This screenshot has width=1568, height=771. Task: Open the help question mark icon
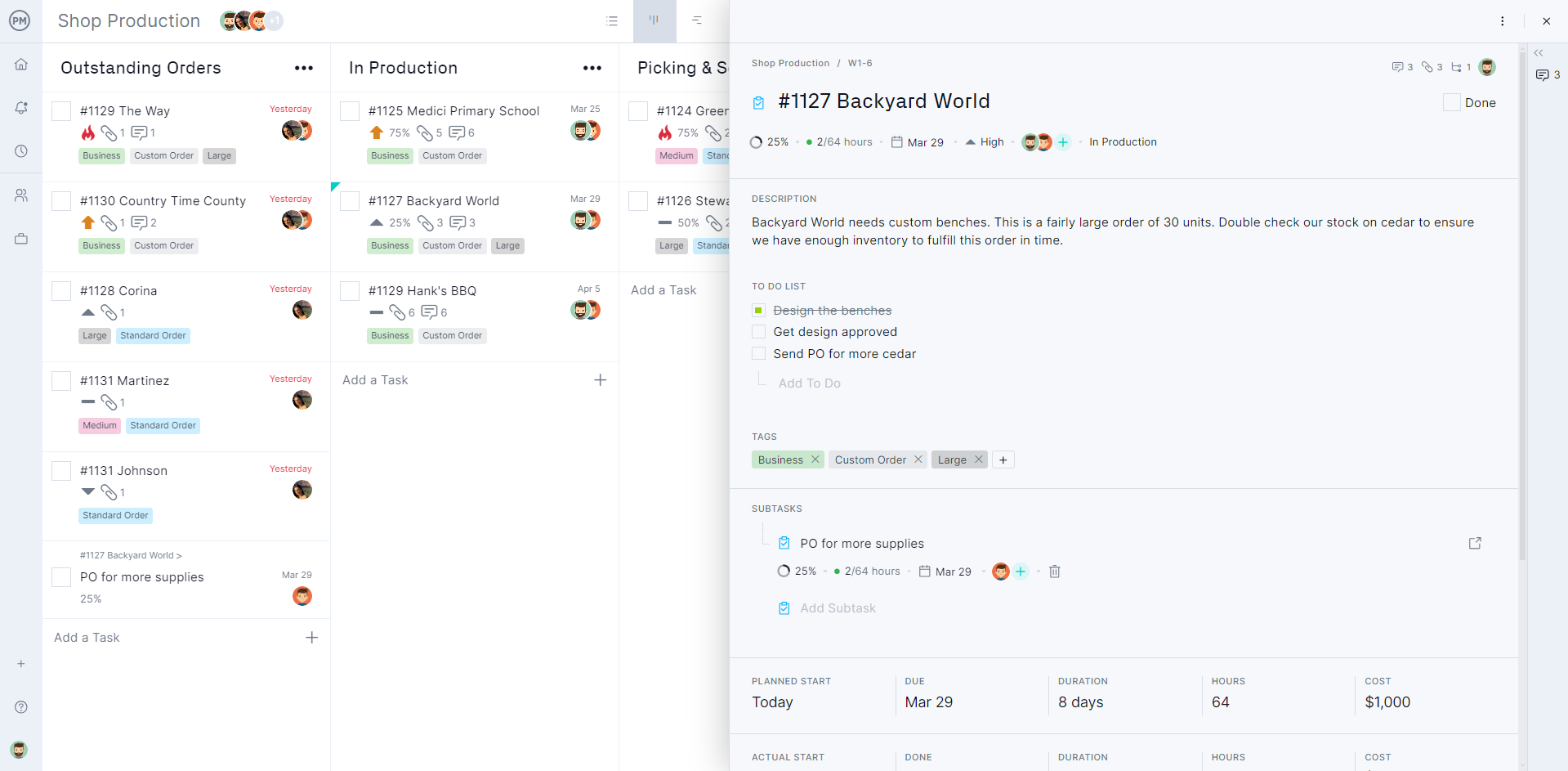[21, 707]
